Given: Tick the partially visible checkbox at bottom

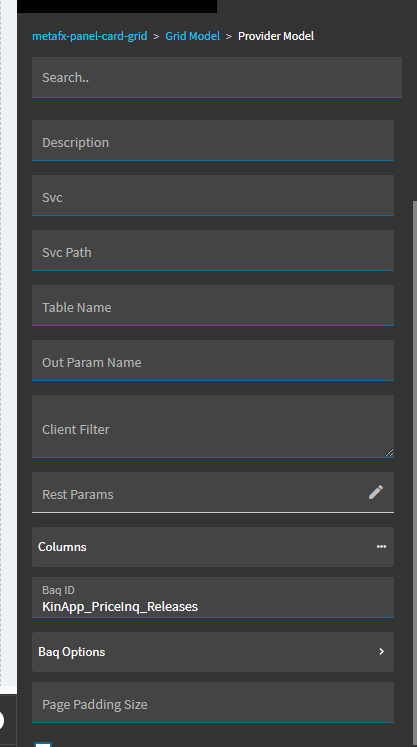Looking at the screenshot, I should coord(43,744).
